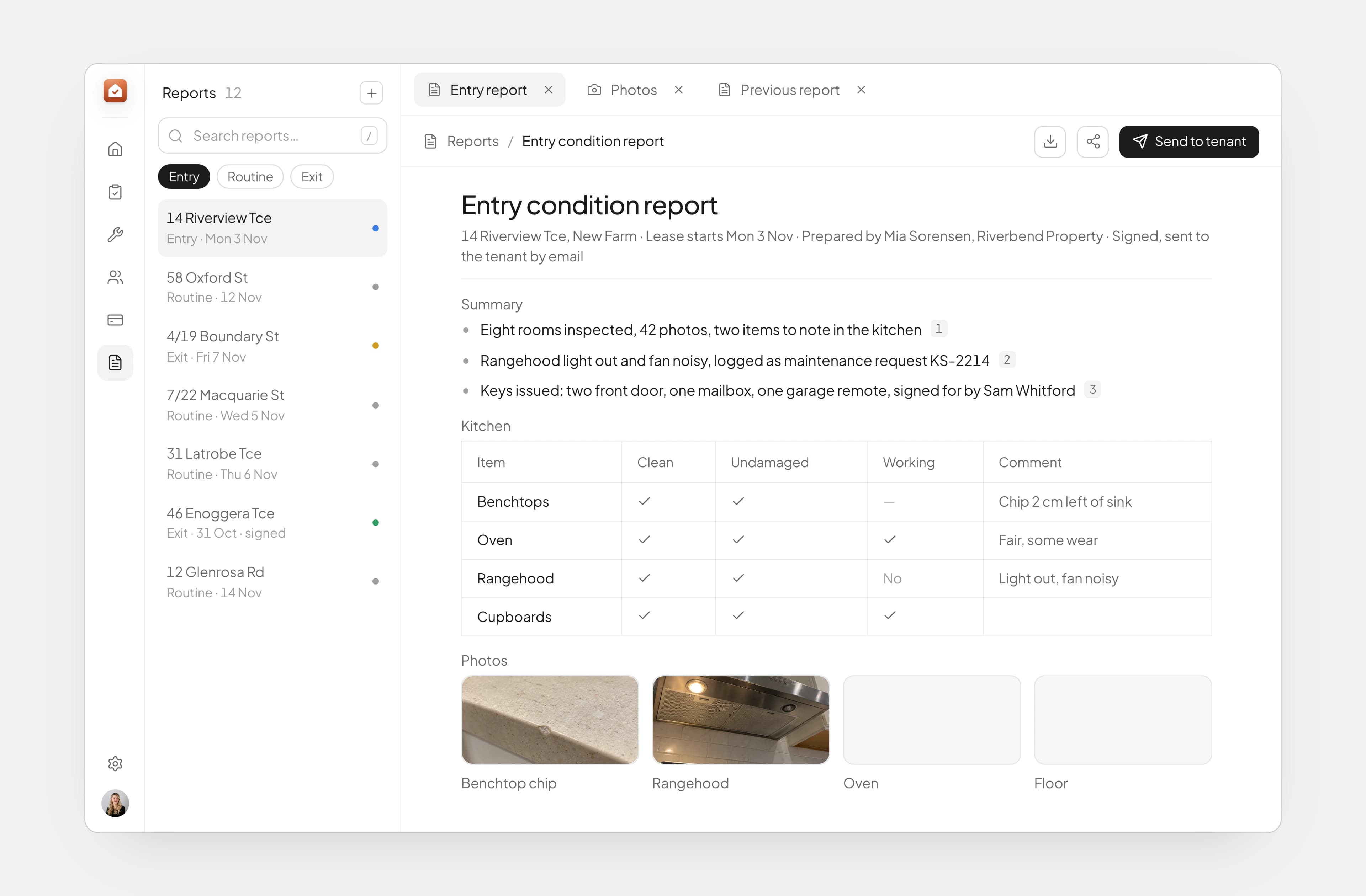
Task: Open settings gear icon
Action: tap(115, 763)
